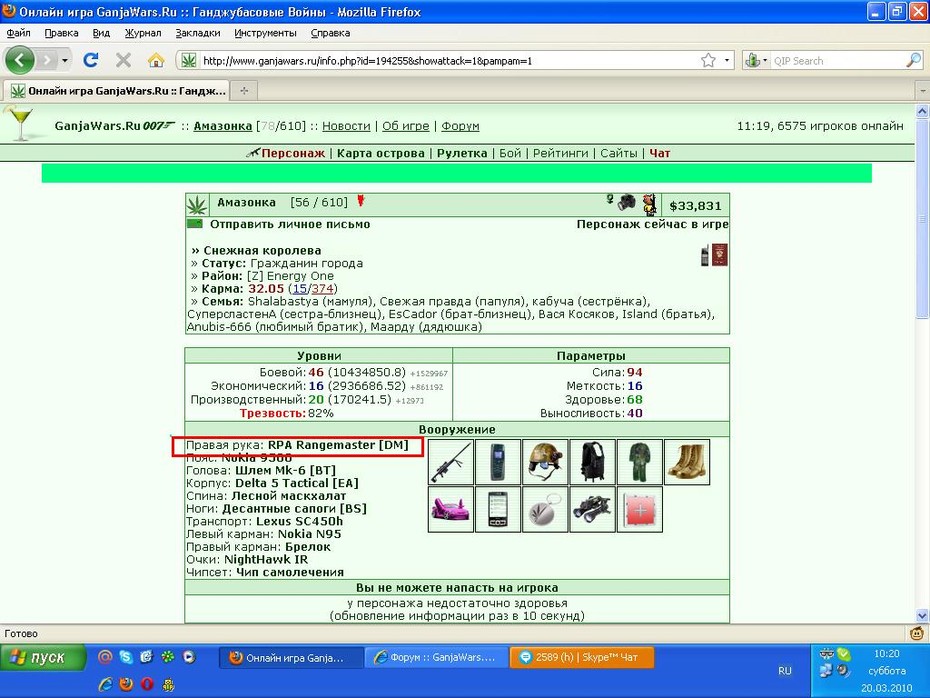Click the Skype quick launch icon

pos(126,656)
